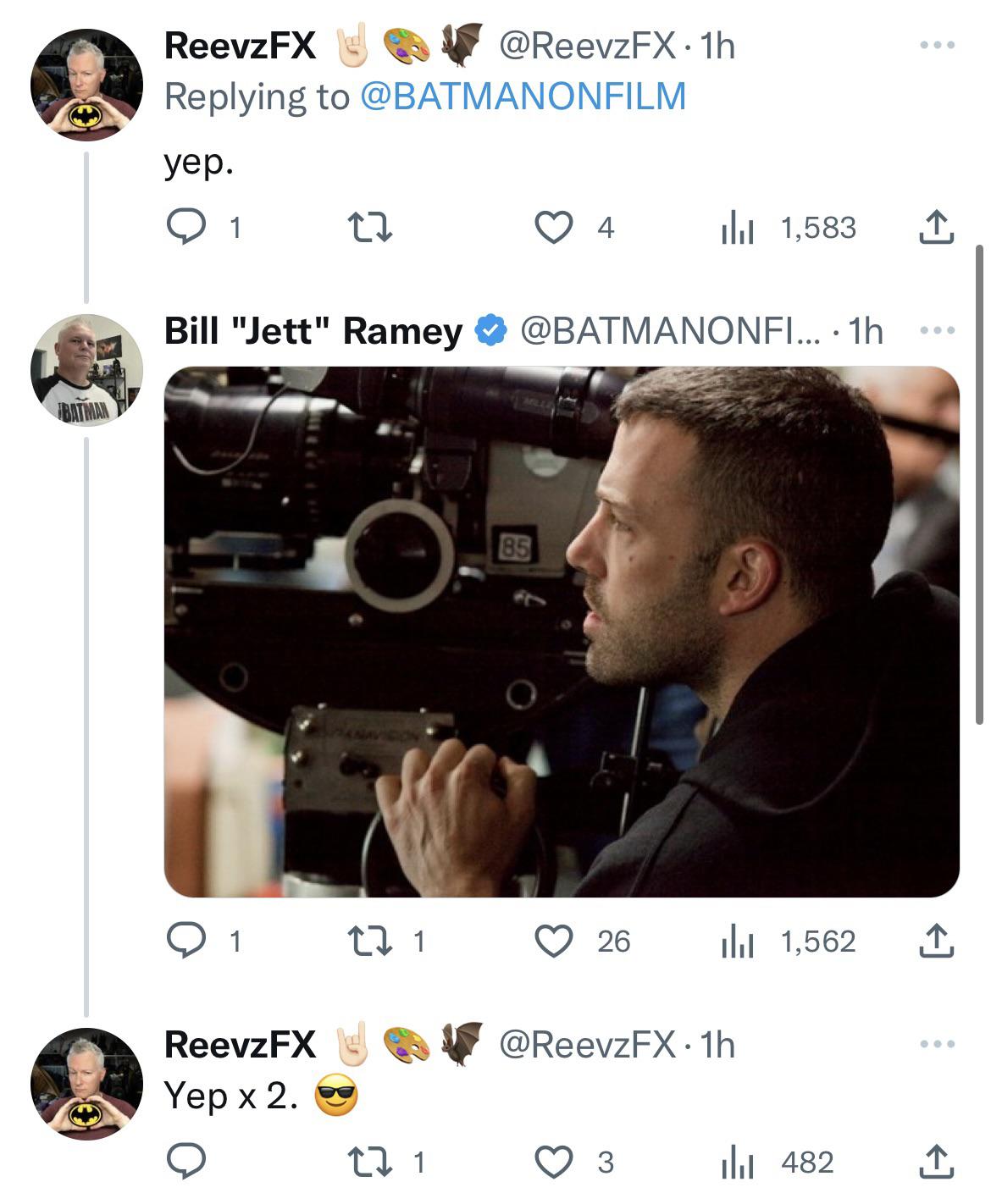Open the more options menu on ReevzFX's first tweet
991x1204 pixels.
(x=938, y=47)
